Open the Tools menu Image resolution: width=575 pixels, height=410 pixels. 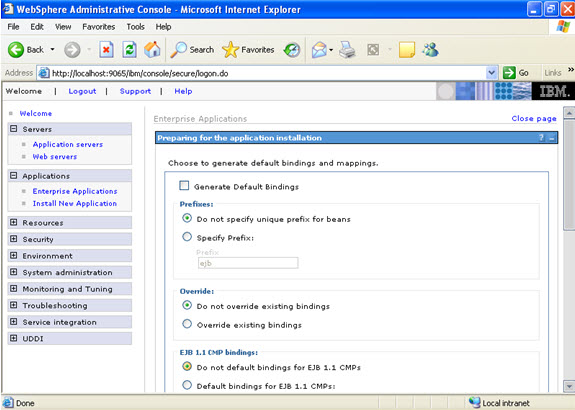[135, 27]
